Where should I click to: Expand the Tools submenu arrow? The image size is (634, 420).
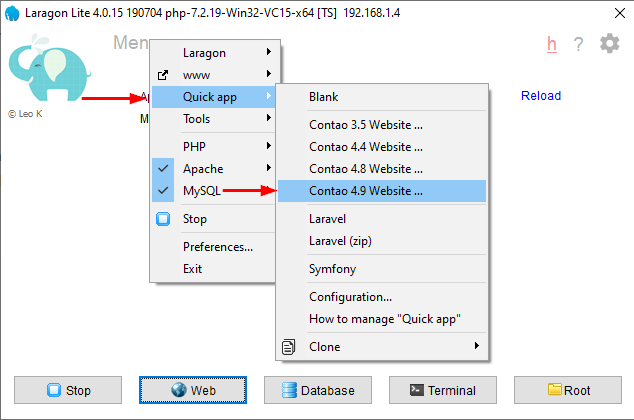pyautogui.click(x=268, y=118)
